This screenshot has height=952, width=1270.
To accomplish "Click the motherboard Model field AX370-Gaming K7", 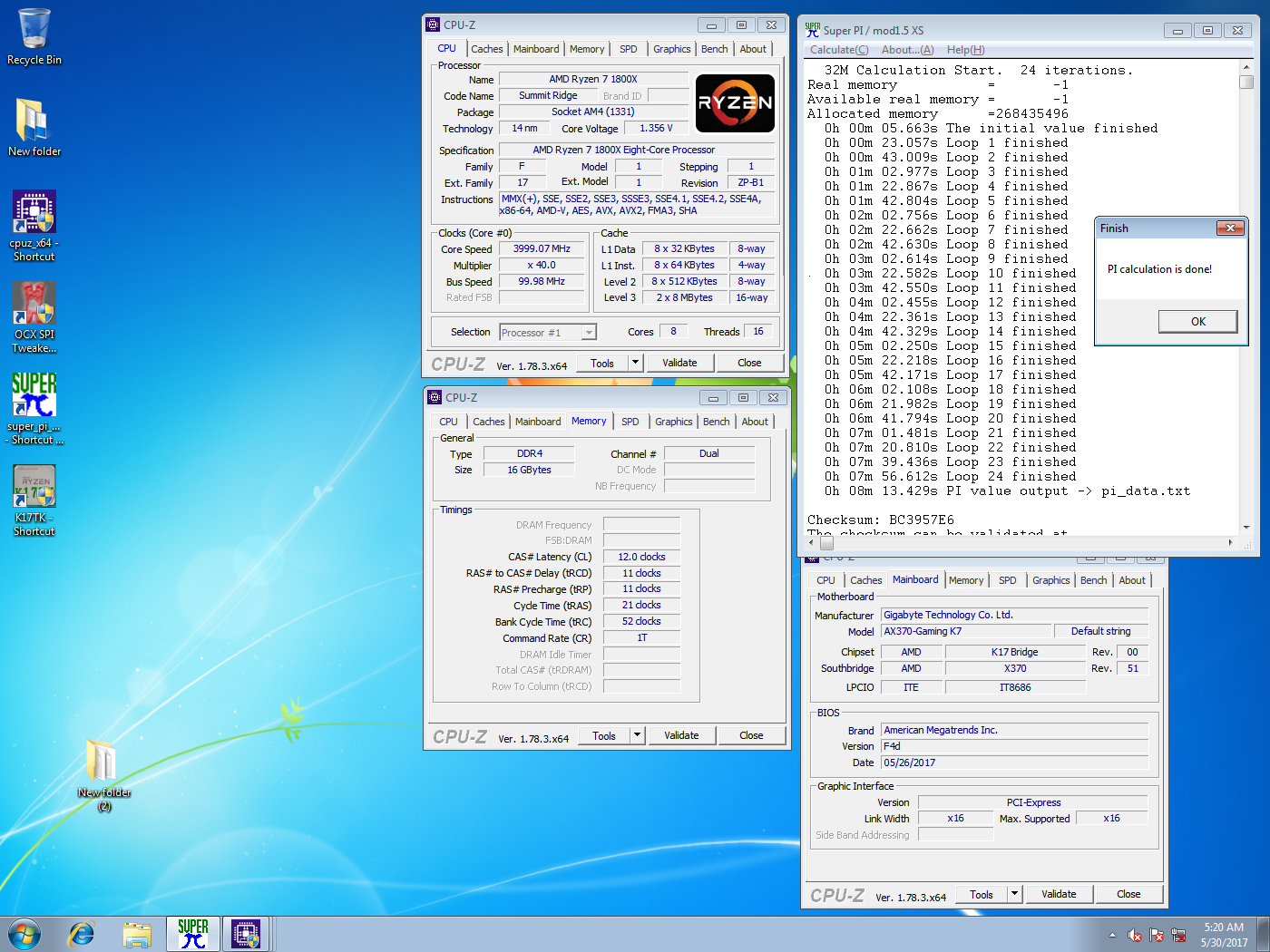I will [966, 632].
